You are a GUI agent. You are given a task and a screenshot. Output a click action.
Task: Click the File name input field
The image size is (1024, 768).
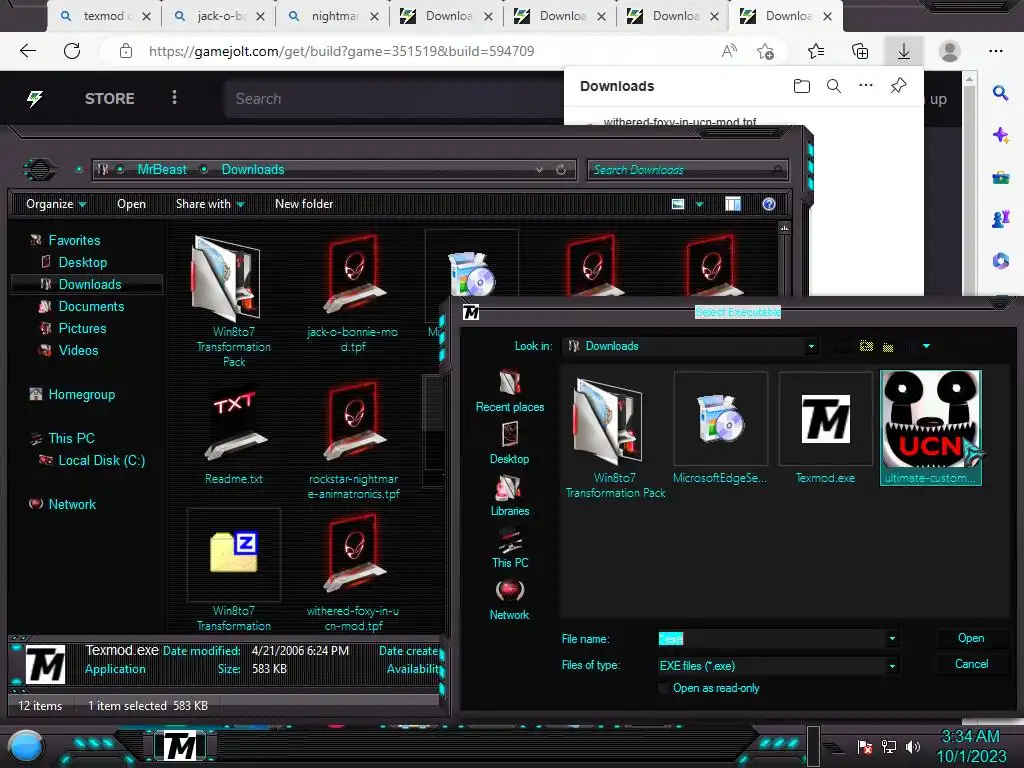[x=772, y=639]
